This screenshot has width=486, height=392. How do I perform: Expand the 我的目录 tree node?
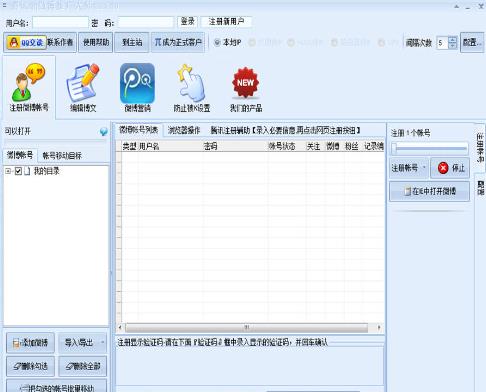click(x=8, y=171)
